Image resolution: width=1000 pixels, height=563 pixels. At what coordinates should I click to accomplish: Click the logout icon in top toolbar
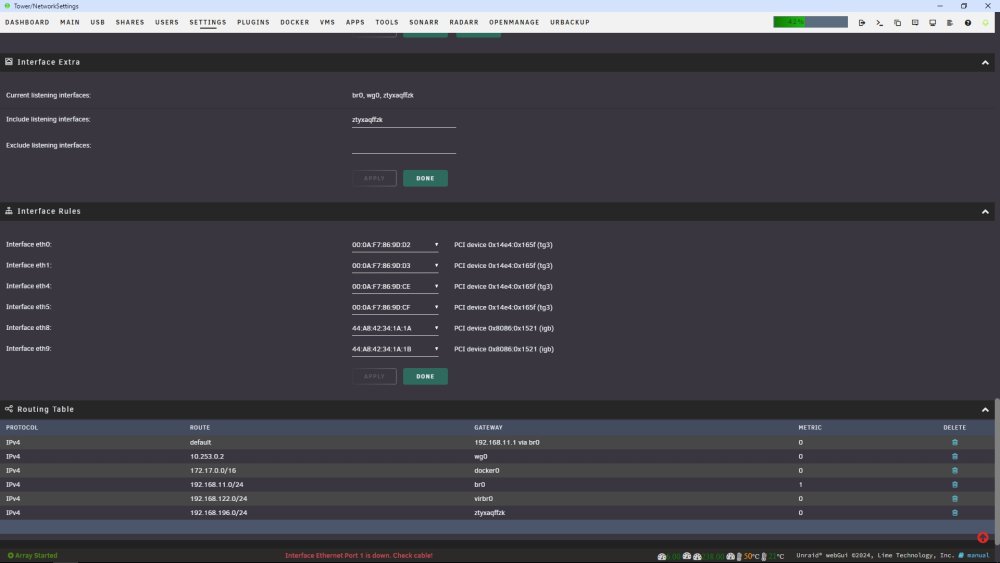click(862, 22)
